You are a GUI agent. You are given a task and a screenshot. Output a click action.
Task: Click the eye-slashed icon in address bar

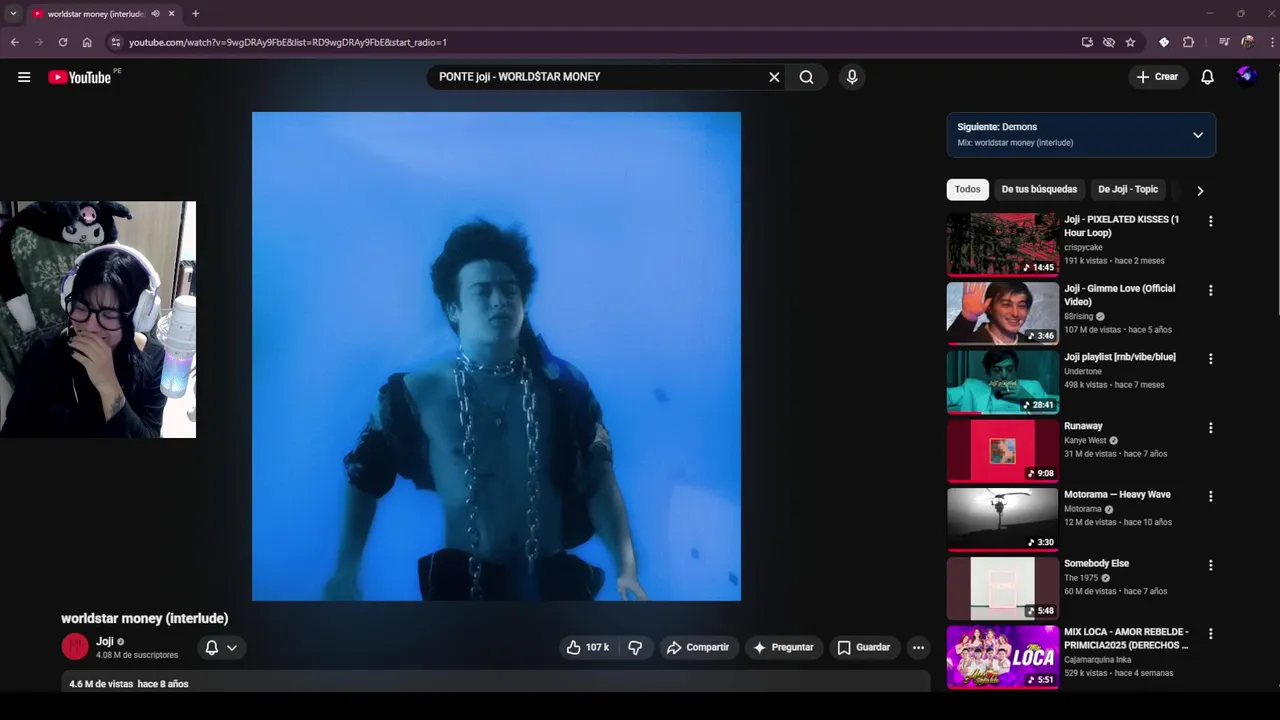tap(1109, 42)
